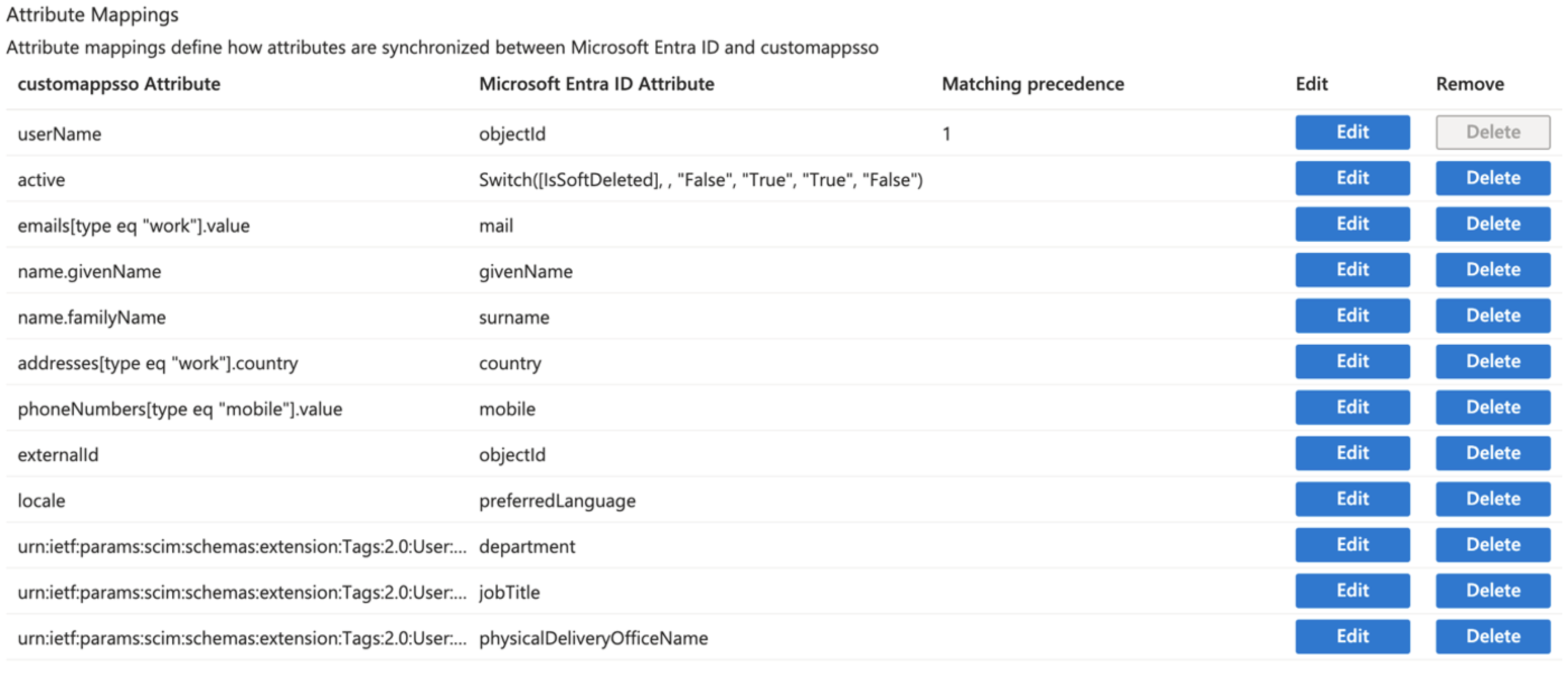Edit the emails work value mapping
The width and height of the screenshot is (1568, 677).
coord(1353,224)
